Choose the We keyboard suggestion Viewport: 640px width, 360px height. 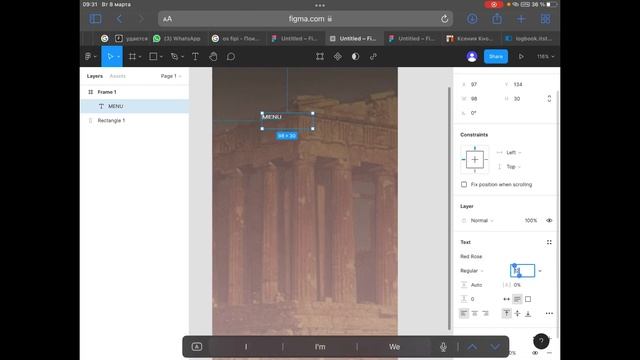click(394, 347)
